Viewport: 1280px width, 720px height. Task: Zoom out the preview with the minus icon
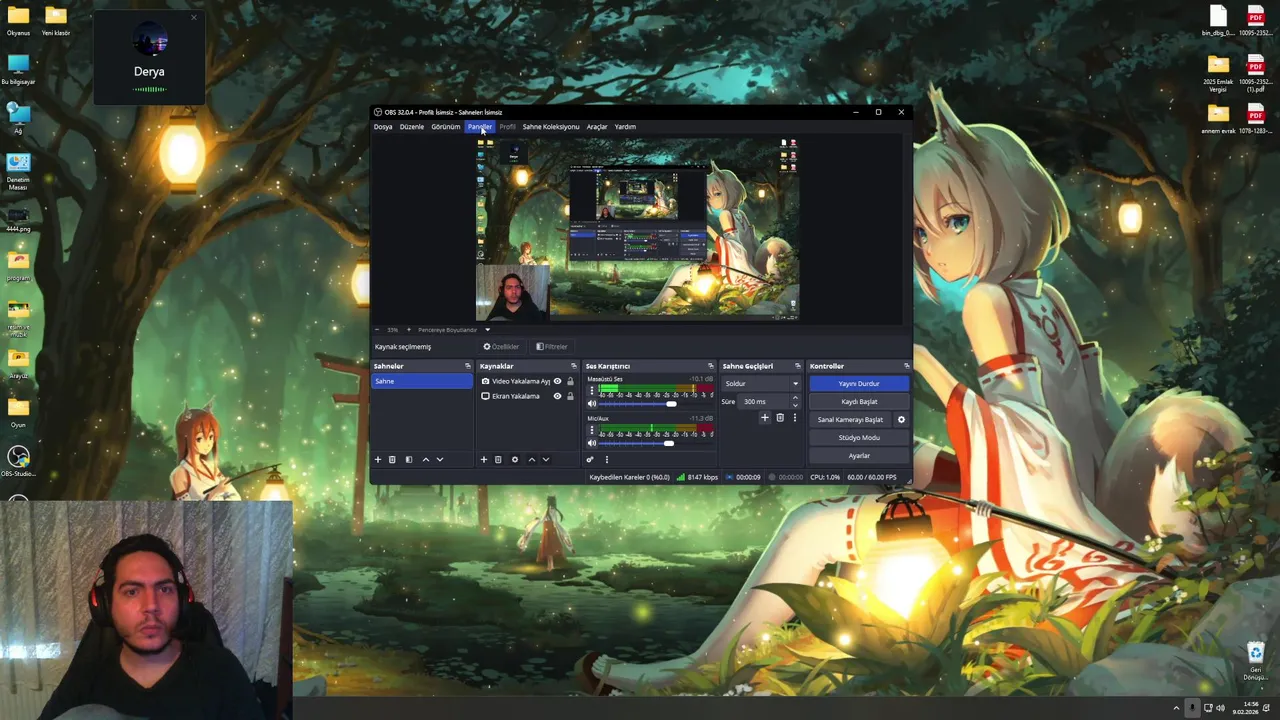[377, 330]
